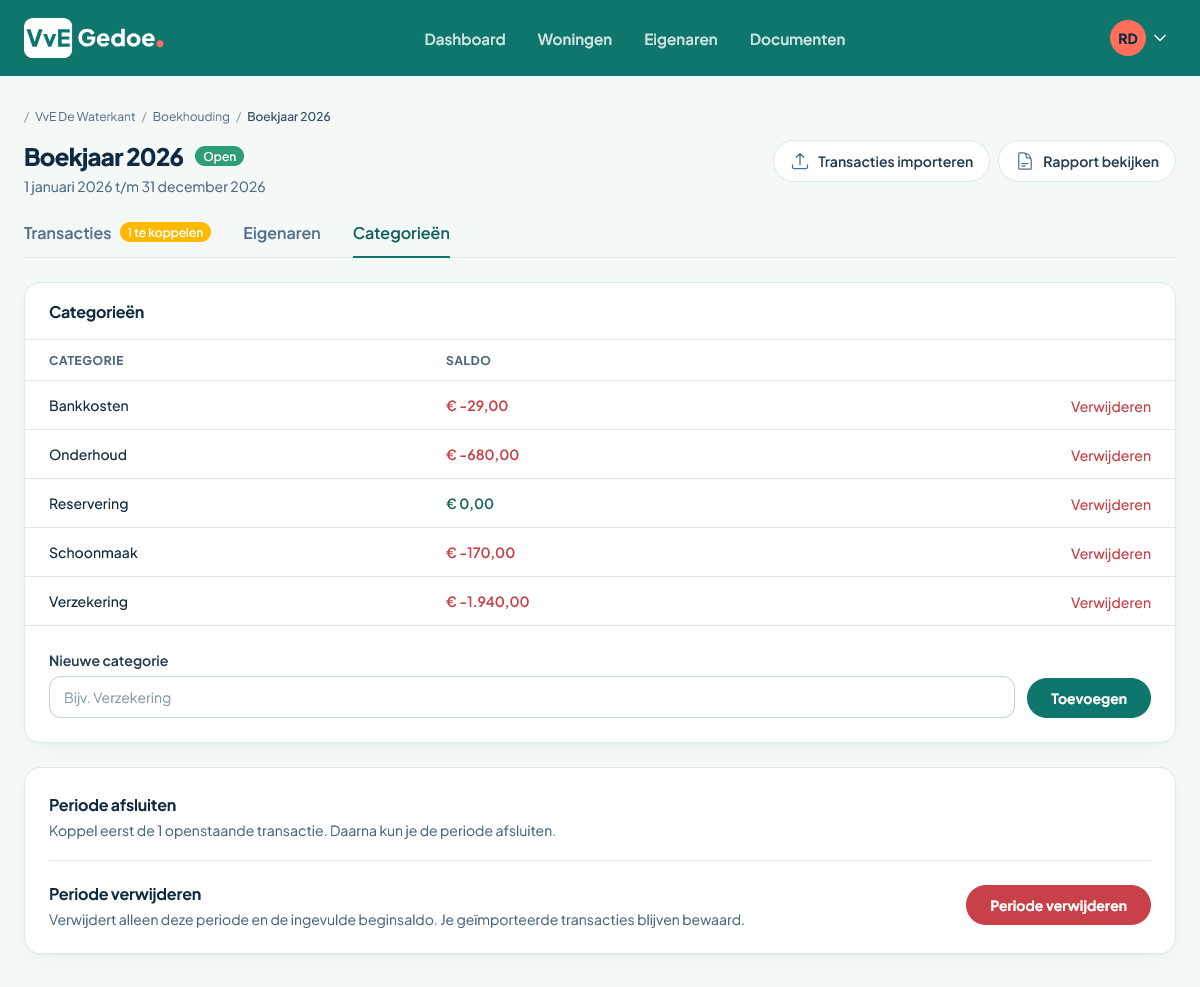
Task: Go to Dashboard in the top navigation
Action: coord(465,40)
